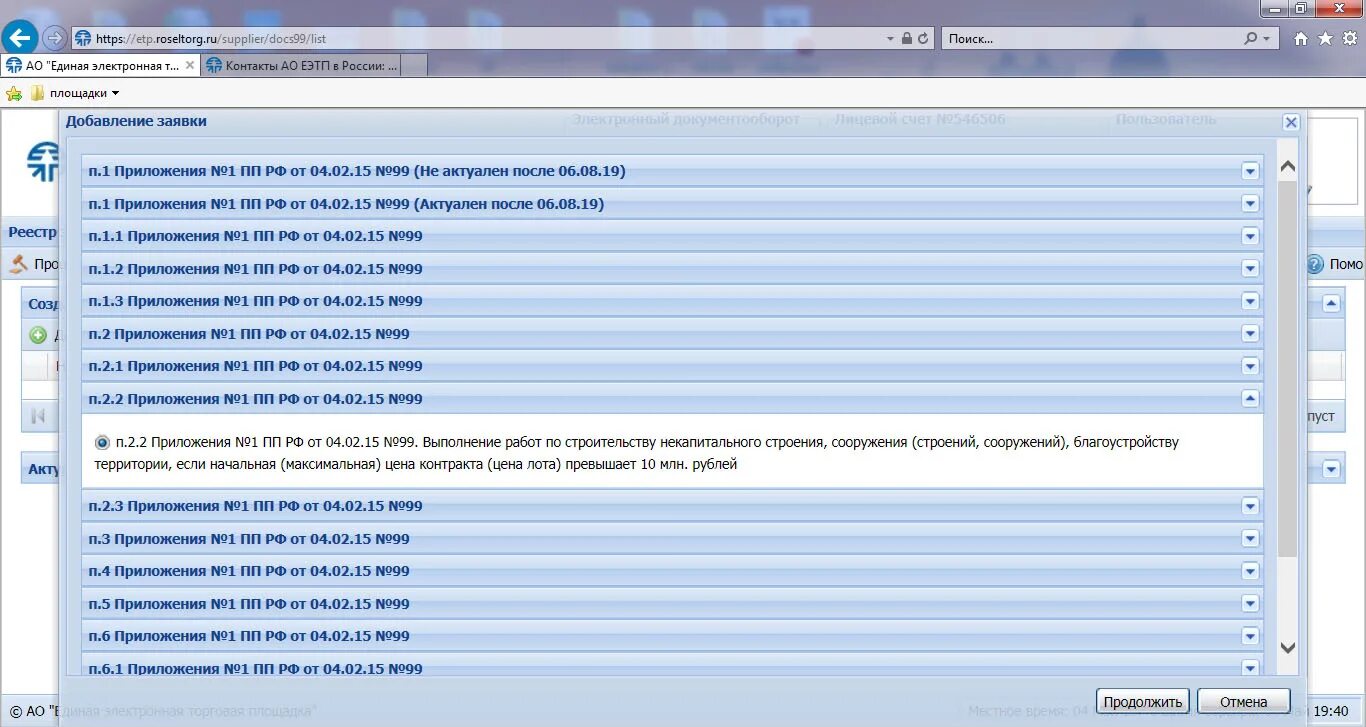Viewport: 1366px width, 727px height.
Task: Click the search magnifier icon
Action: pyautogui.click(x=1250, y=39)
